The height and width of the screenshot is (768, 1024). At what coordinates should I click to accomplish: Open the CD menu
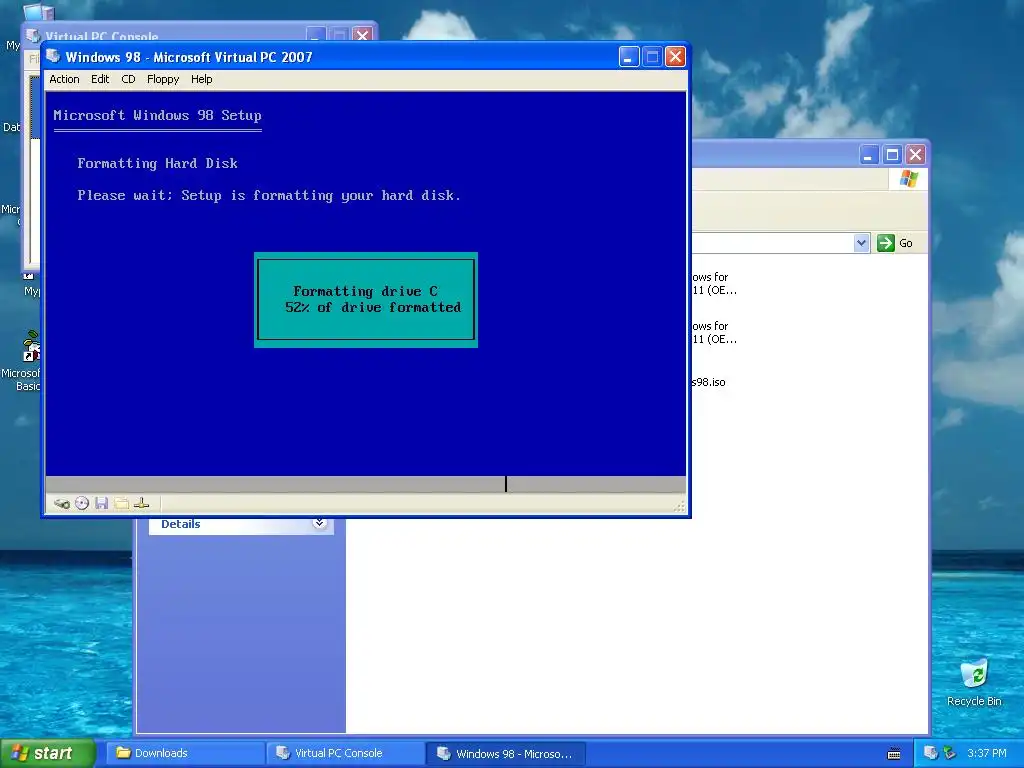pos(128,79)
